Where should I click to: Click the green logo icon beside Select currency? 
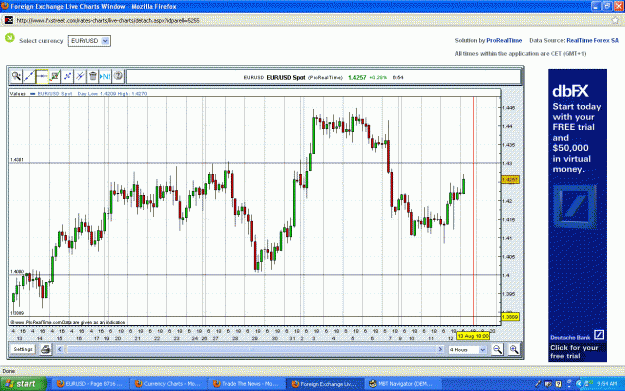point(10,38)
